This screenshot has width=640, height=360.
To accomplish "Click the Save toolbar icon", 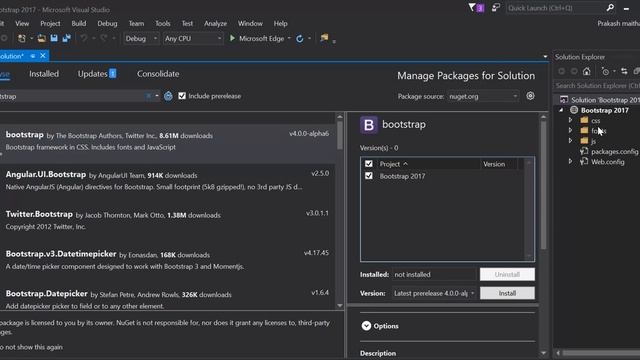I will point(54,38).
